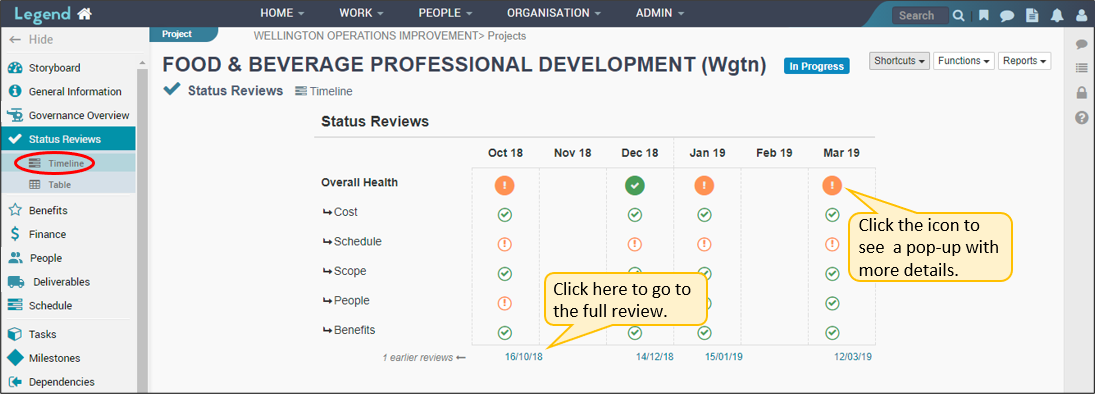Hide the left sidebar

[31, 40]
